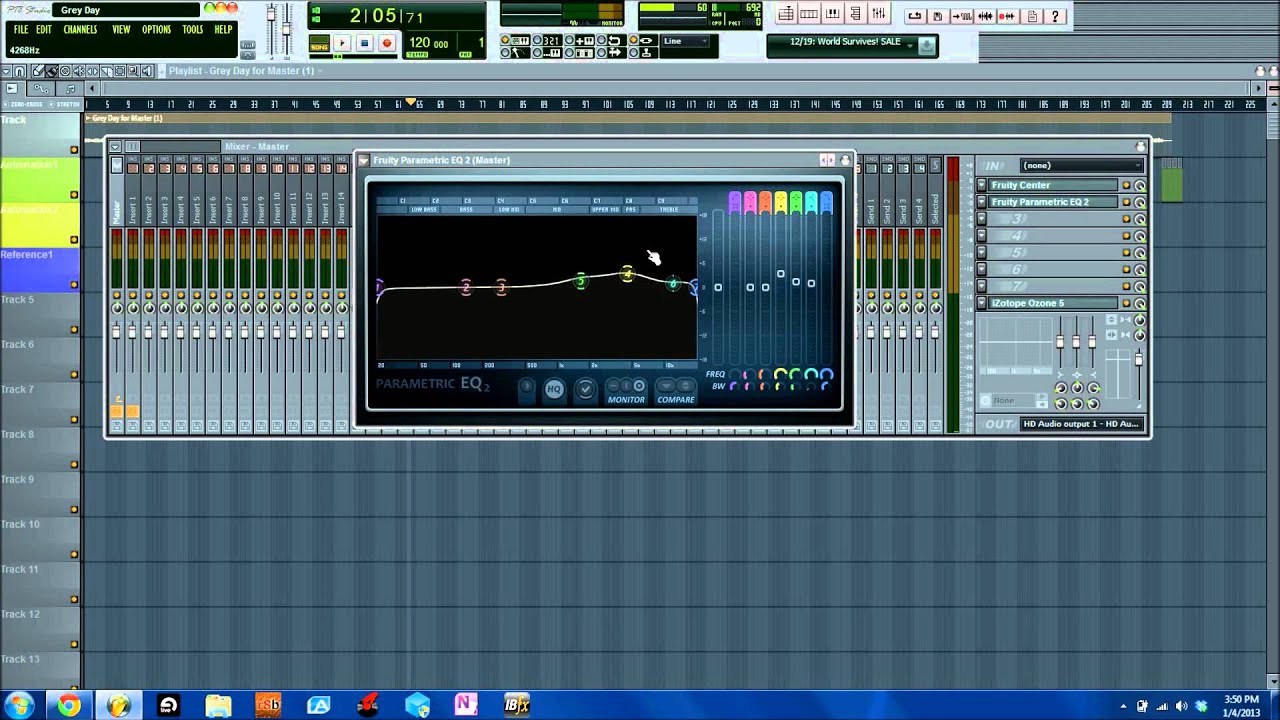Click the render to audio toolbar icon
The height and width of the screenshot is (720, 1280).
[x=962, y=16]
